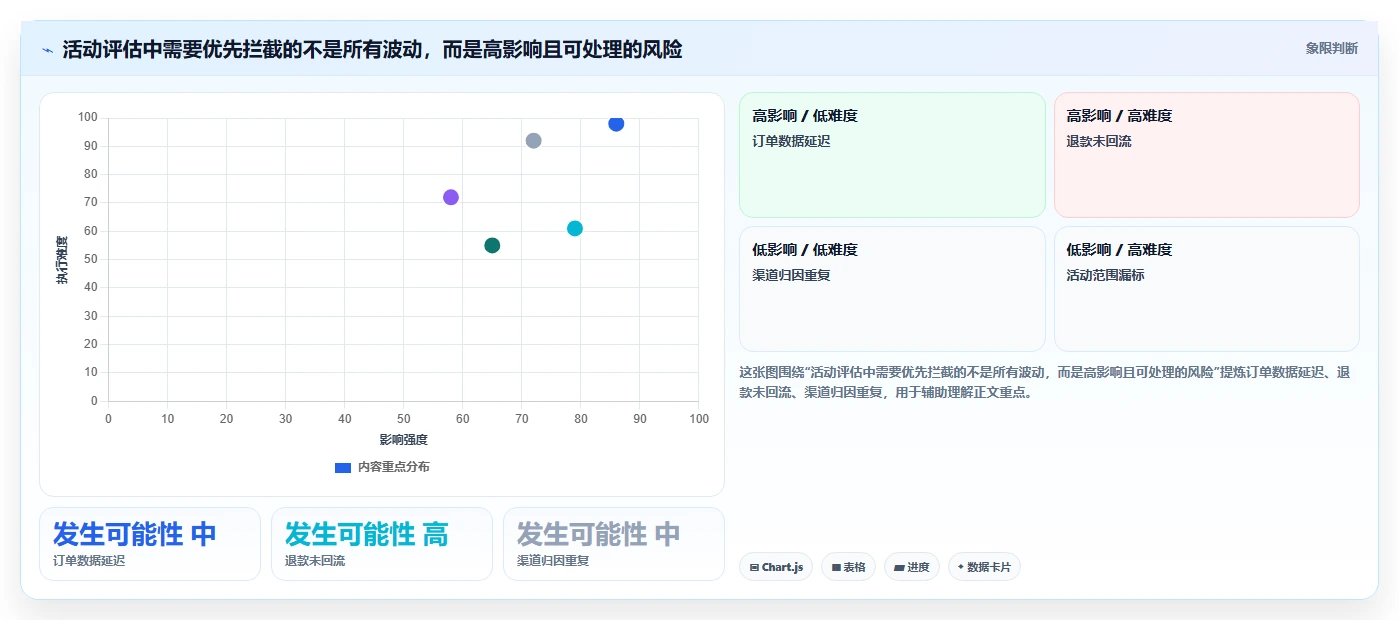Click the gray 发生可能性 中 card
This screenshot has width=1399, height=620.
(x=614, y=544)
